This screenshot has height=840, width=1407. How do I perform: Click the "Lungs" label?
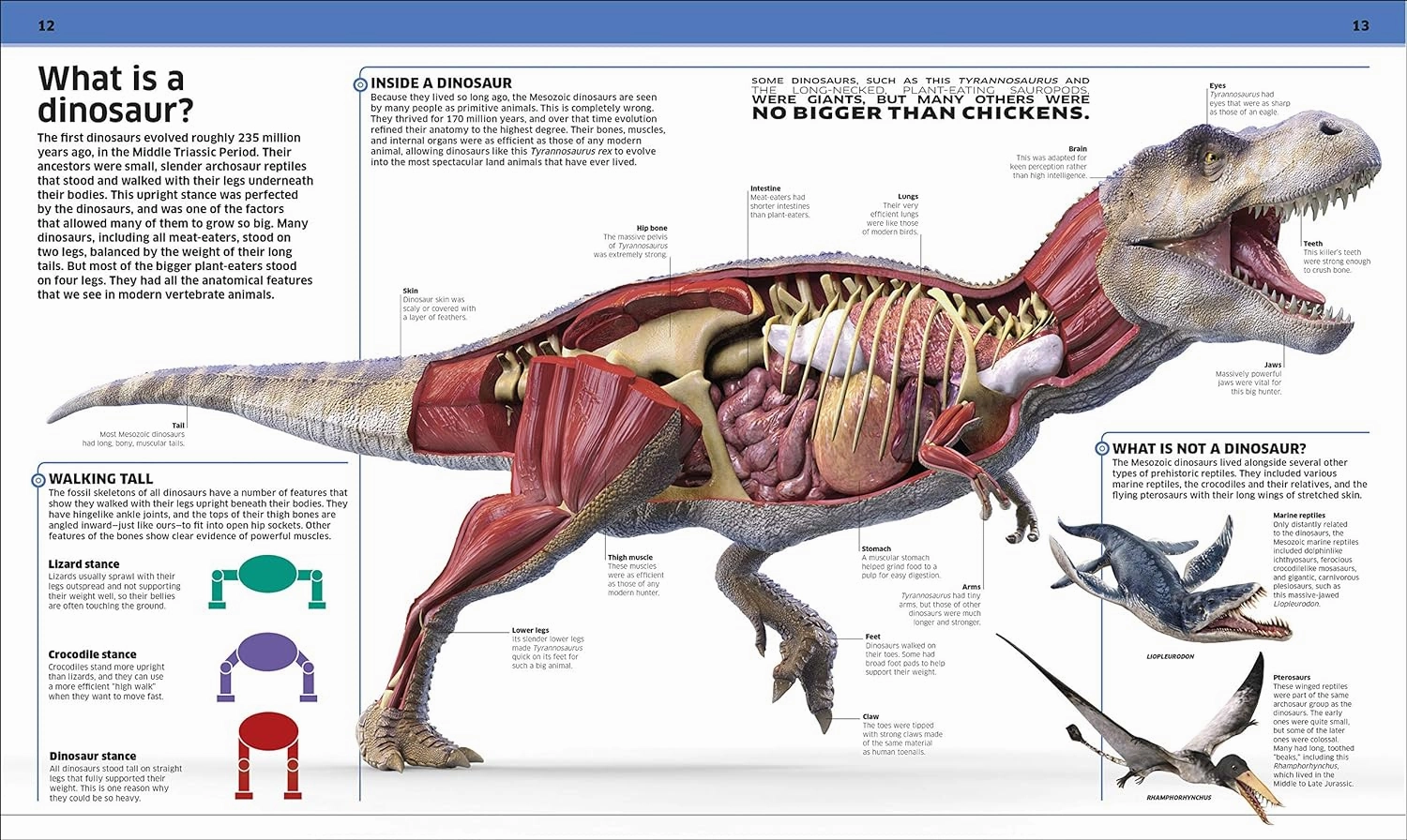pyautogui.click(x=908, y=197)
